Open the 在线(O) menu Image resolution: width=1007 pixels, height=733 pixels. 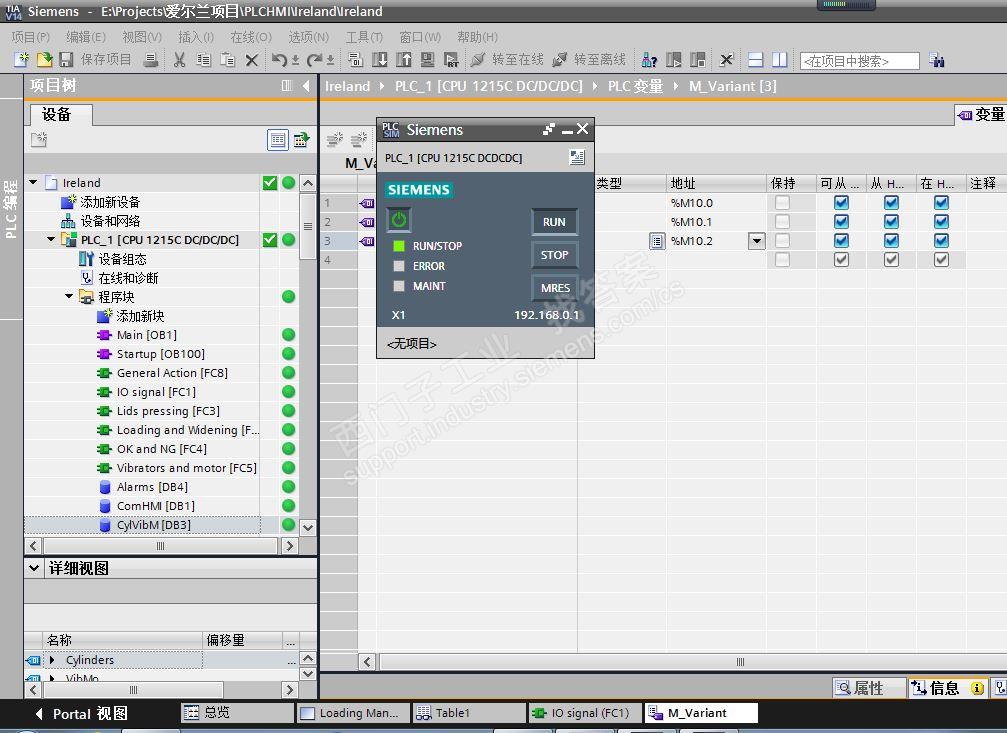tap(251, 37)
